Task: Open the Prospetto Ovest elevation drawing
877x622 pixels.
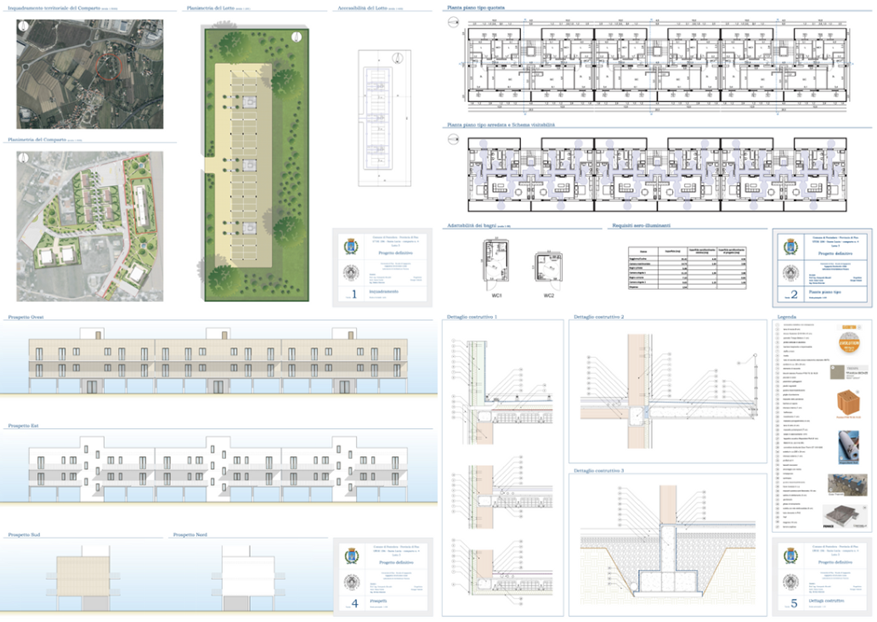Action: tap(219, 357)
